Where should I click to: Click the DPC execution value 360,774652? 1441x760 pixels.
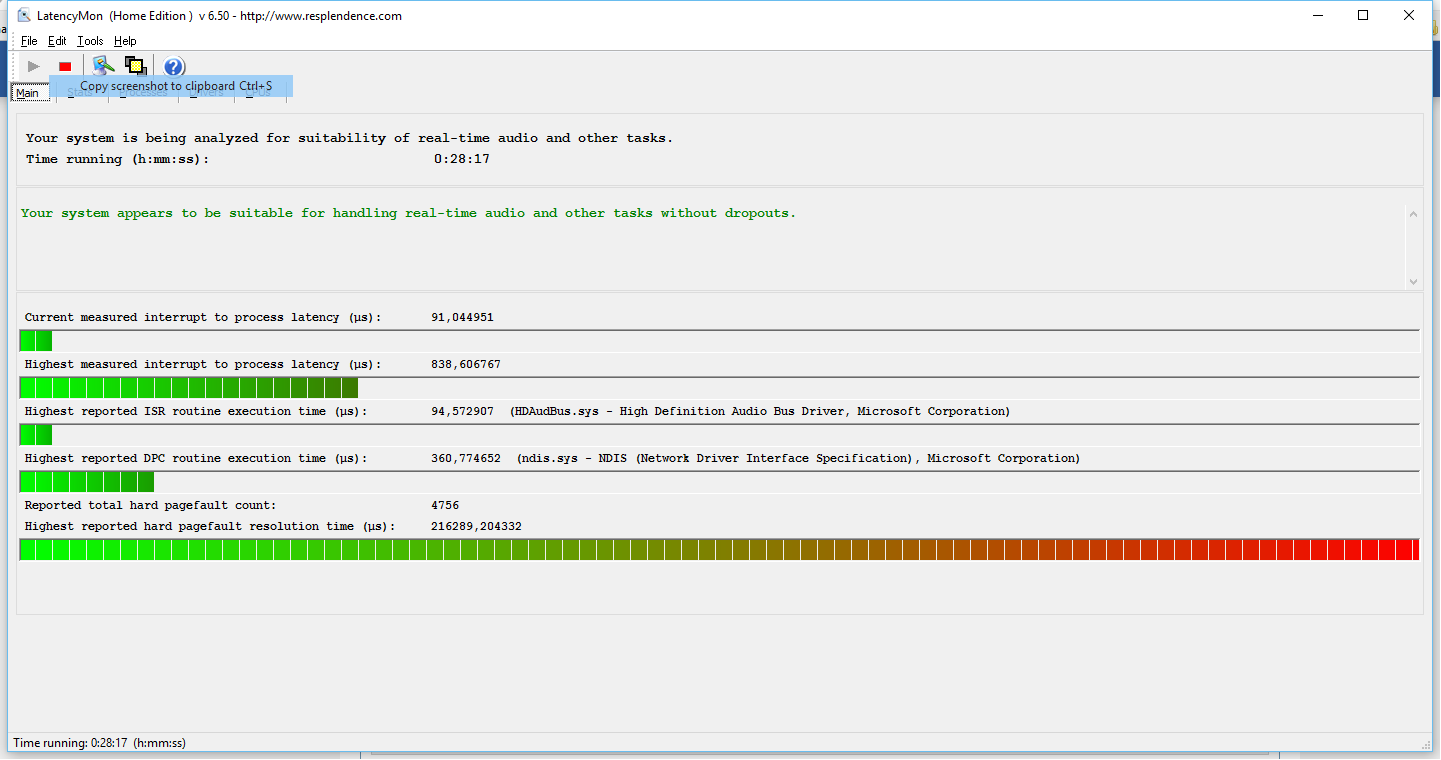point(466,458)
